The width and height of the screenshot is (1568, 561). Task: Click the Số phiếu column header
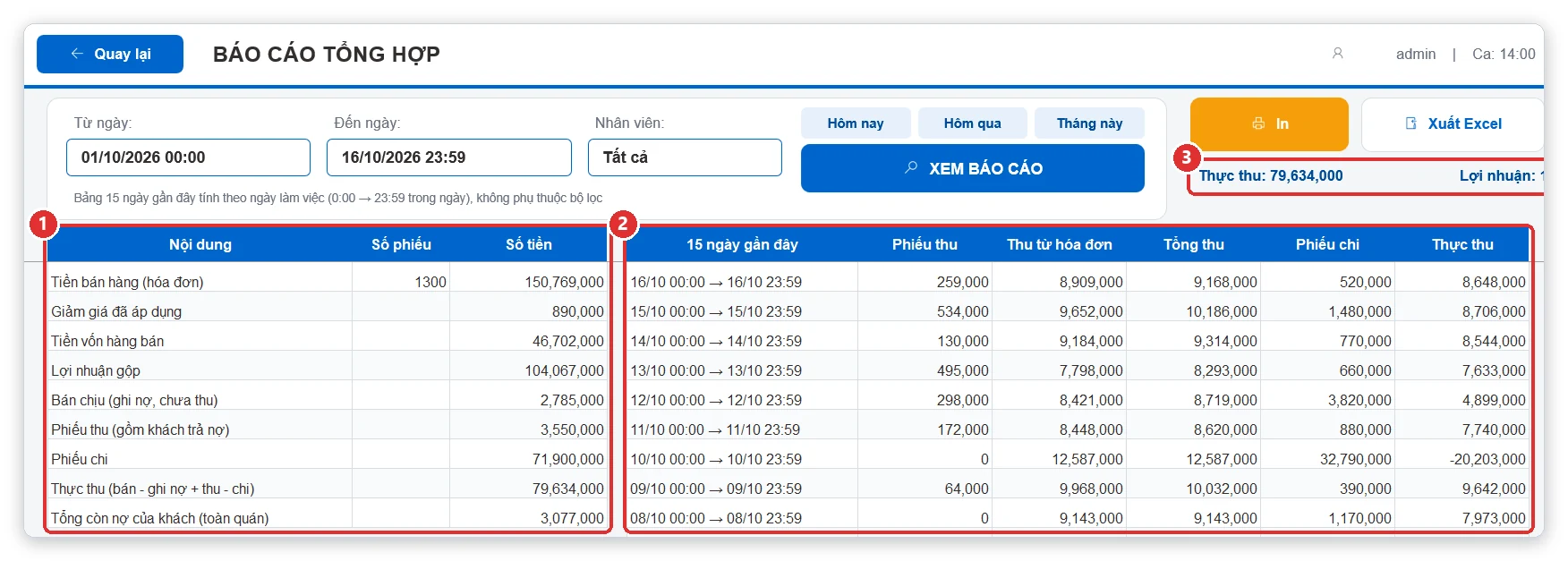401,244
